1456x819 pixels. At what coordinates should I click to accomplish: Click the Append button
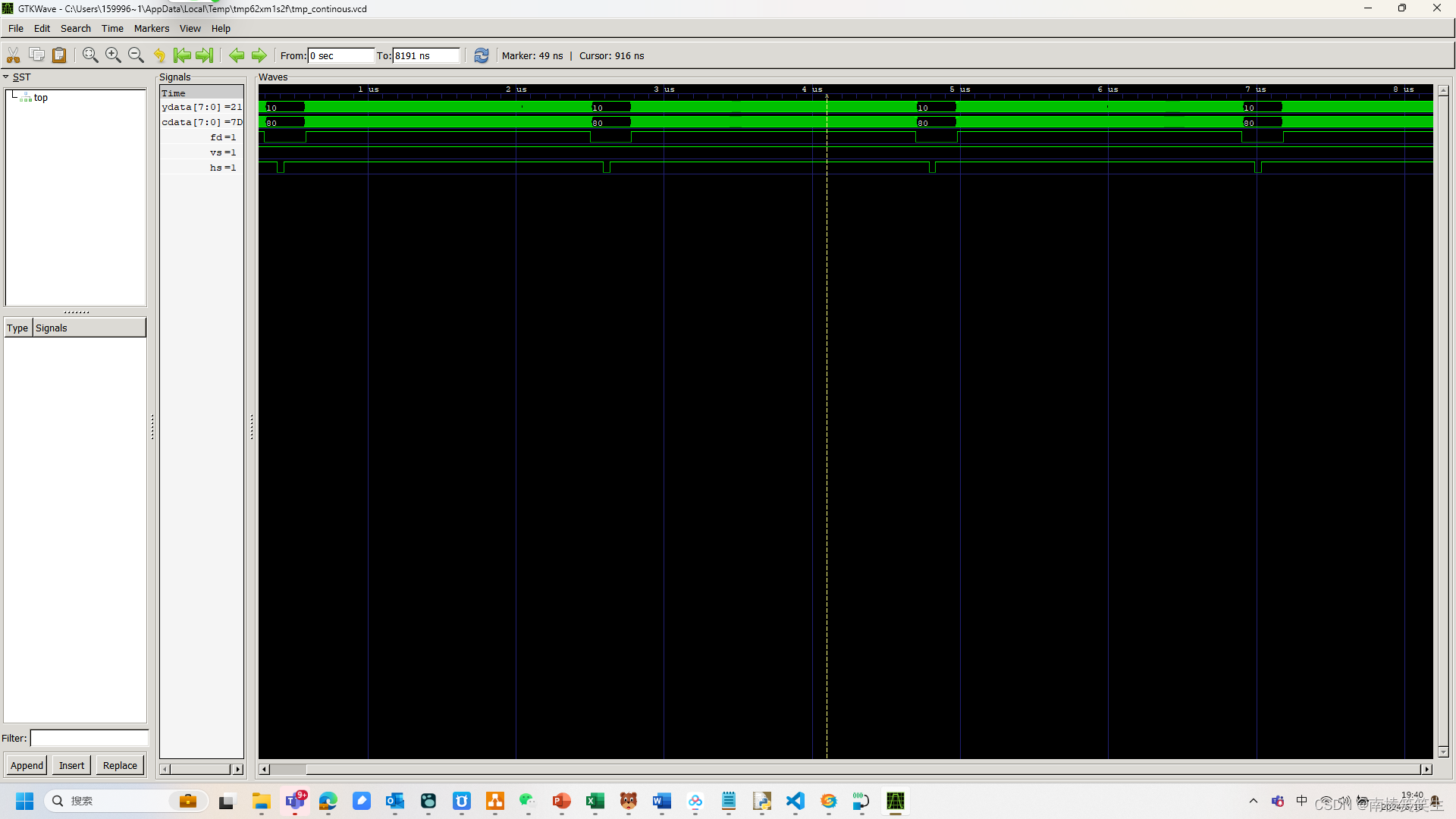[x=26, y=766]
